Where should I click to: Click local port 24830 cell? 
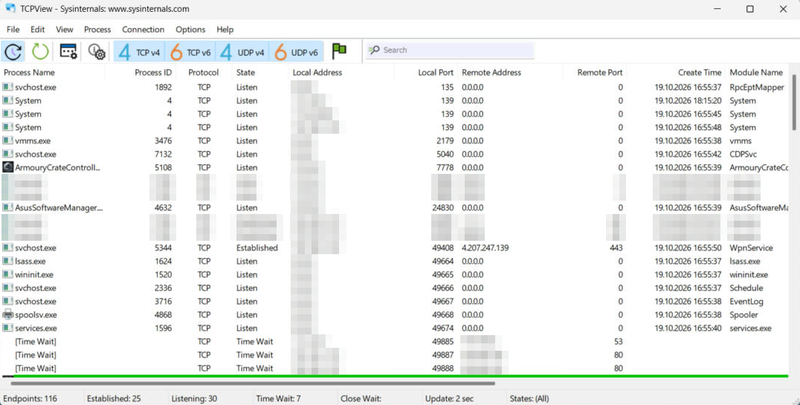pyautogui.click(x=443, y=208)
